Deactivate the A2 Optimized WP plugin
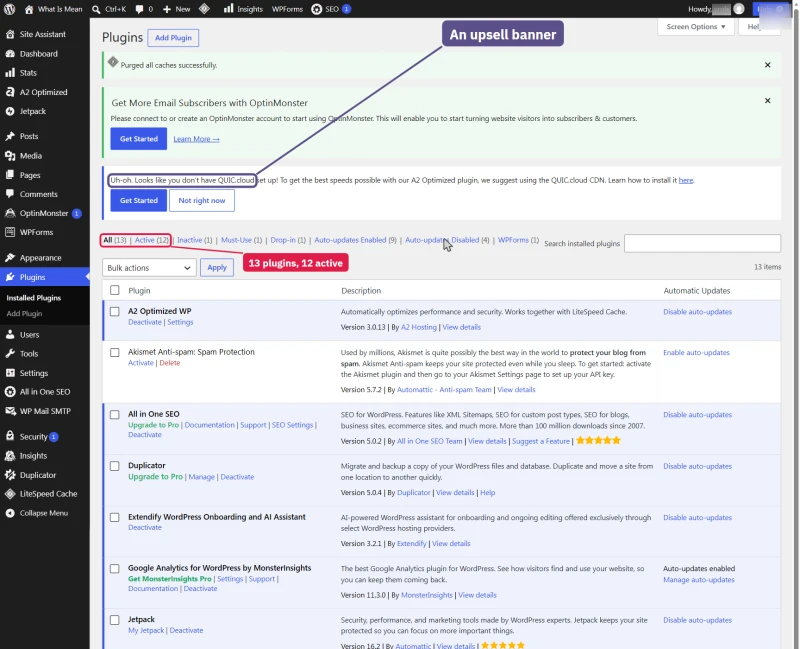The image size is (800, 649). [145, 322]
